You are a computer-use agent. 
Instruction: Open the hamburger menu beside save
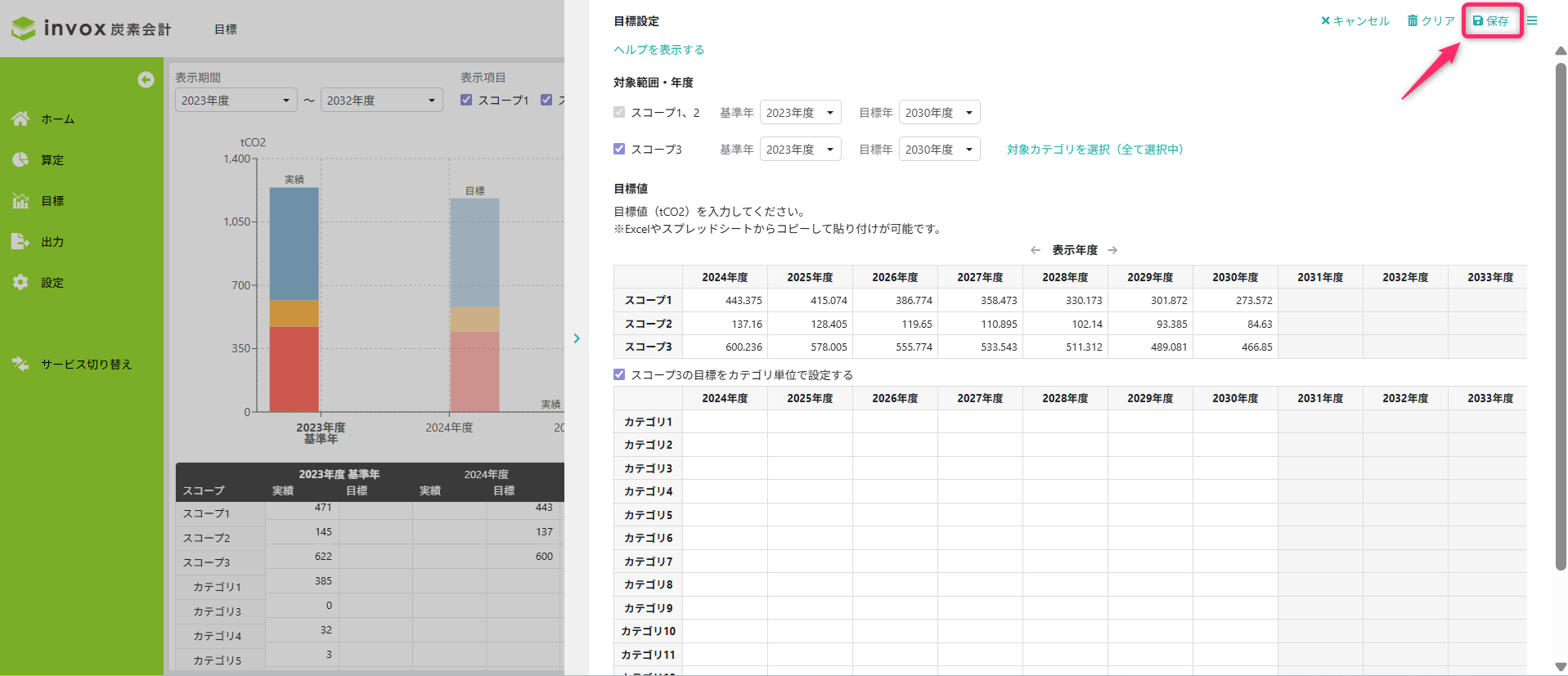[1532, 21]
